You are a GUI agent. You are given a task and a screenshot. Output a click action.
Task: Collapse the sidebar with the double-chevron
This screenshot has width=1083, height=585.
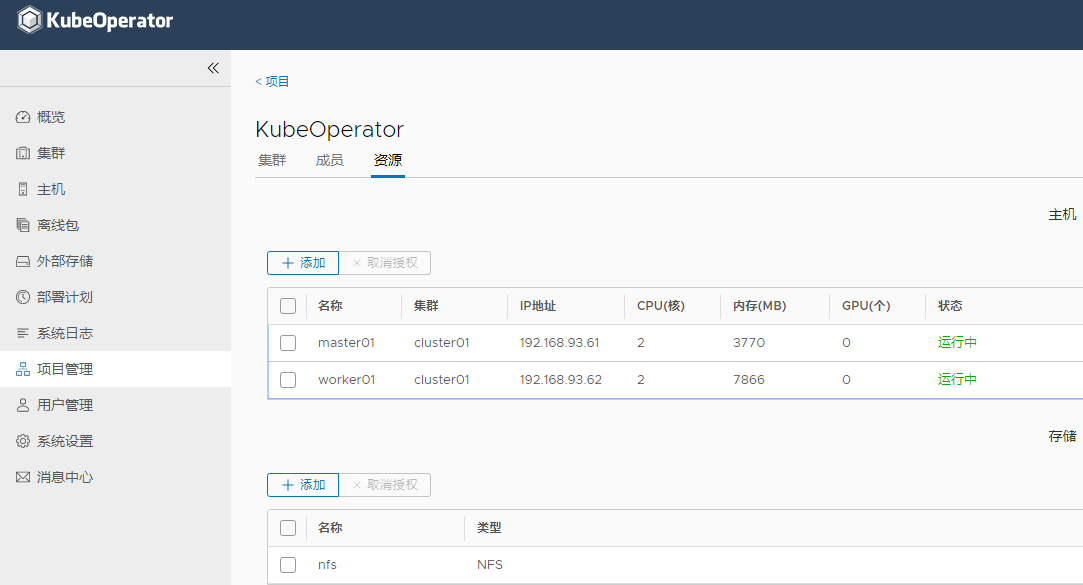pos(212,68)
